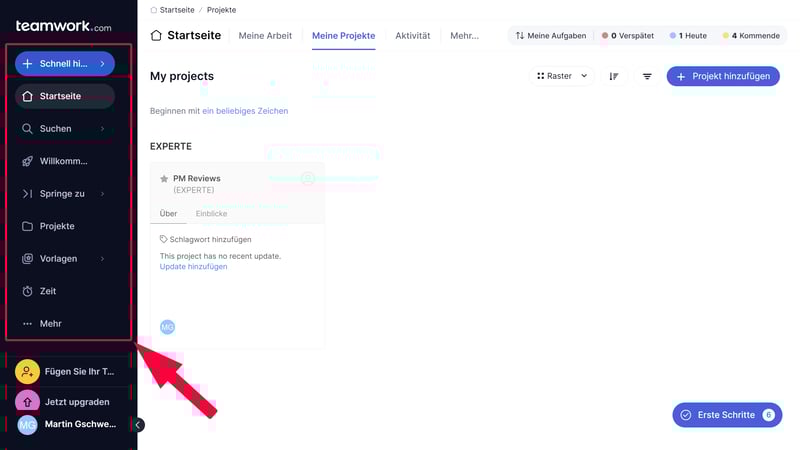Switch to the Meine Arbeit tab
The width and height of the screenshot is (800, 450).
pyautogui.click(x=265, y=36)
